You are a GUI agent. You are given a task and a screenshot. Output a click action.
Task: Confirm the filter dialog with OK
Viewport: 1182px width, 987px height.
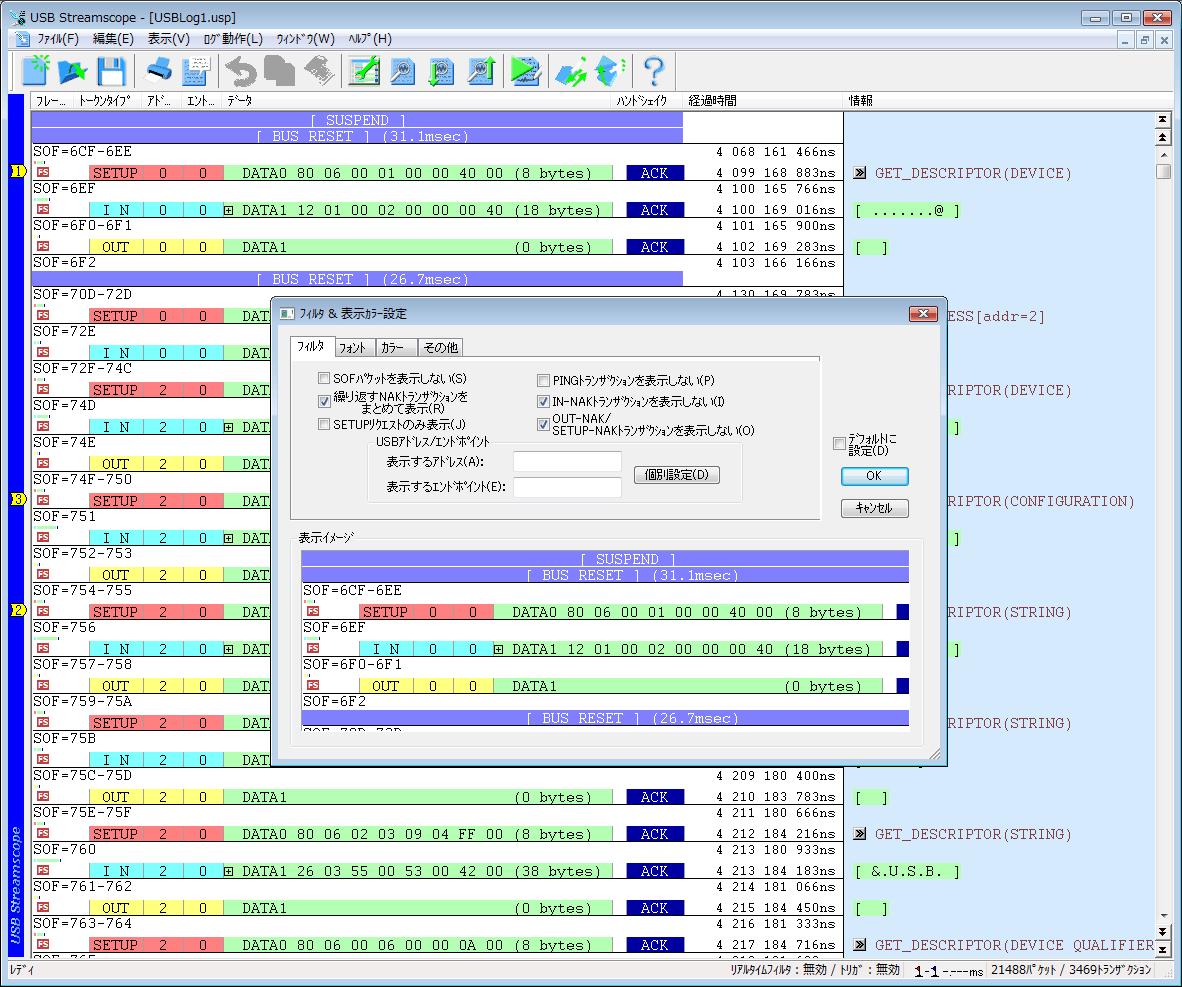874,476
